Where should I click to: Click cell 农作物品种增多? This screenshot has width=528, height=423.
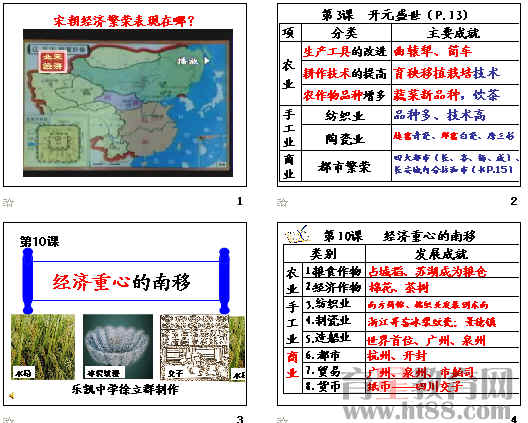[x=346, y=95]
